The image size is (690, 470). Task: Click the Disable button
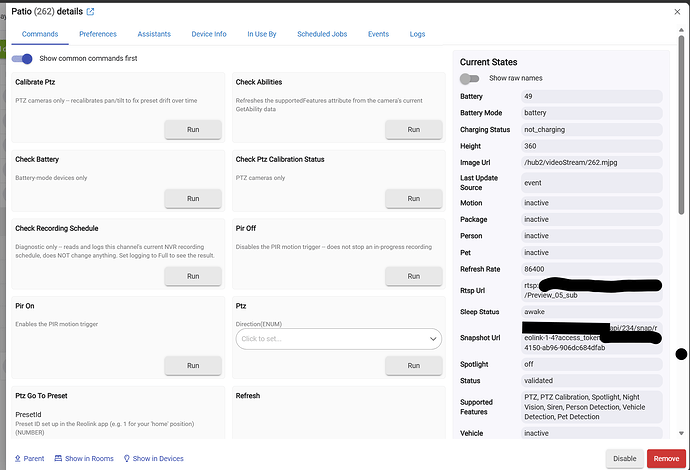click(625, 459)
